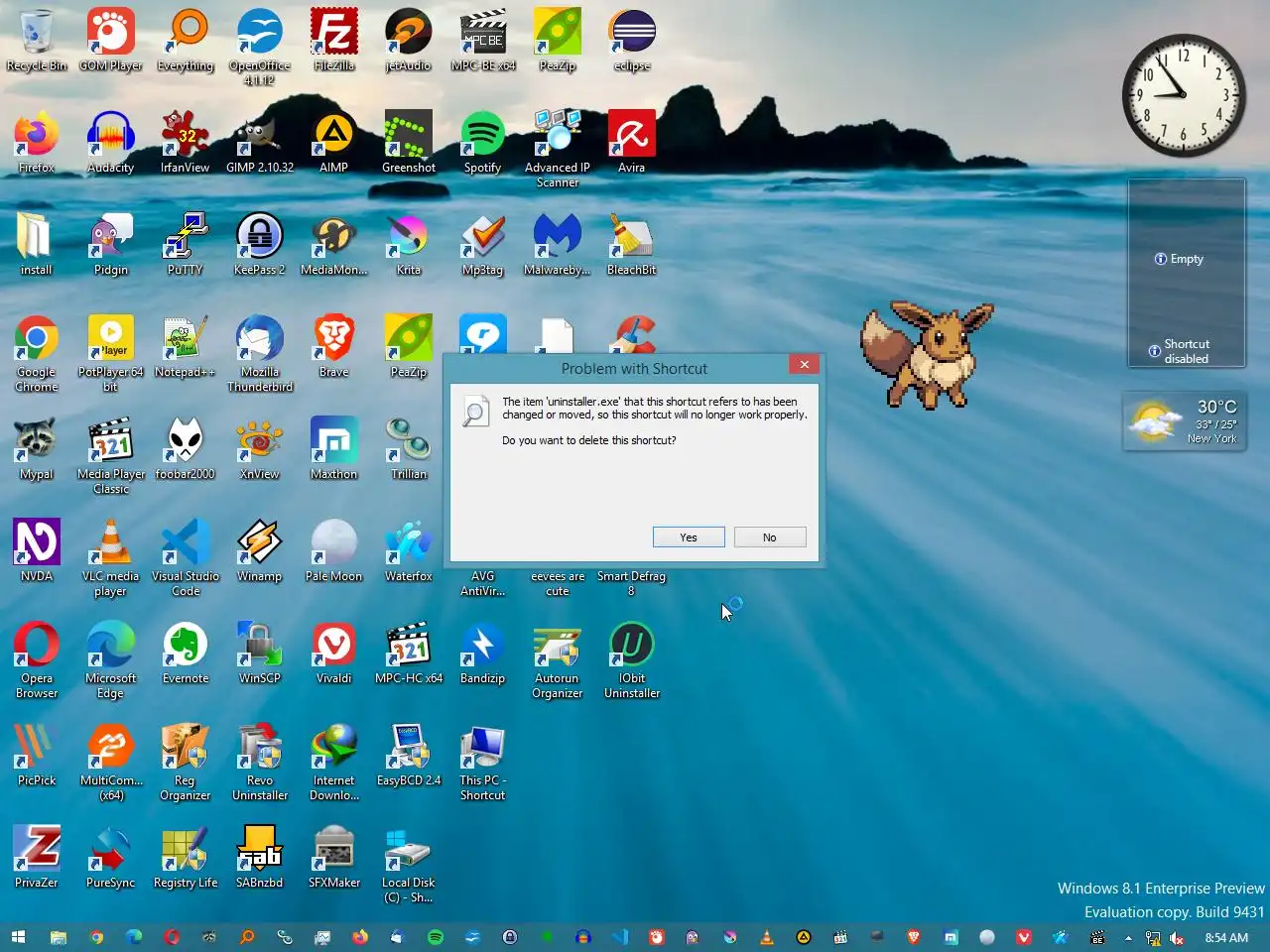Select the Opera Browser desktop icon
This screenshot has width=1270, height=952.
click(x=37, y=659)
